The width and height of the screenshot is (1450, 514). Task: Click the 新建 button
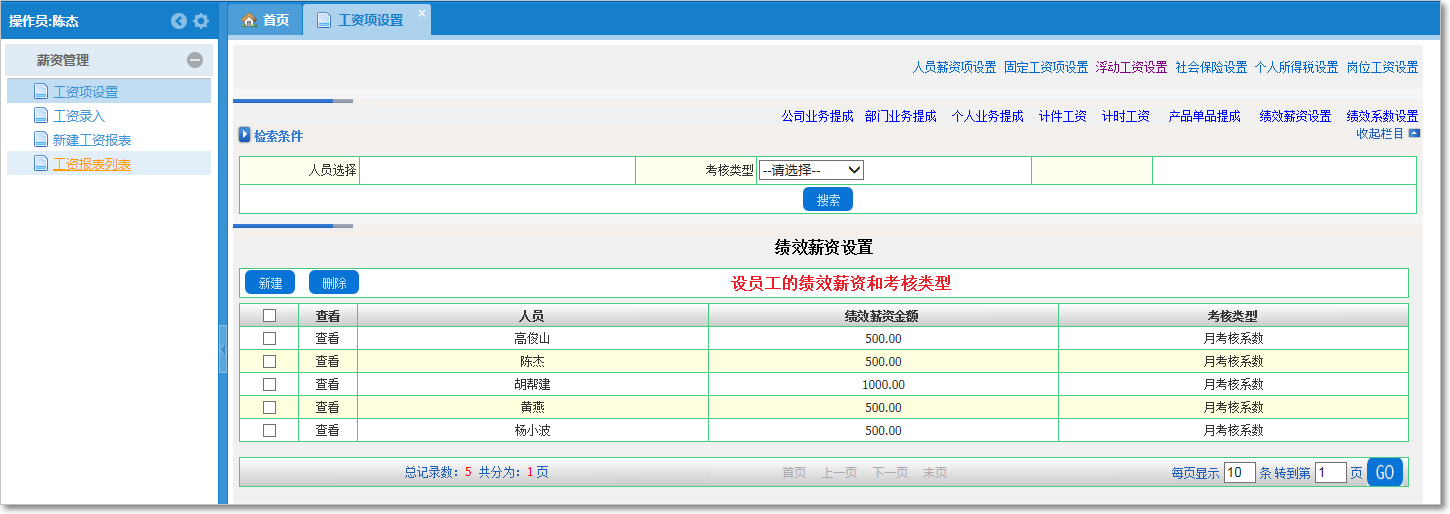pyautogui.click(x=270, y=283)
